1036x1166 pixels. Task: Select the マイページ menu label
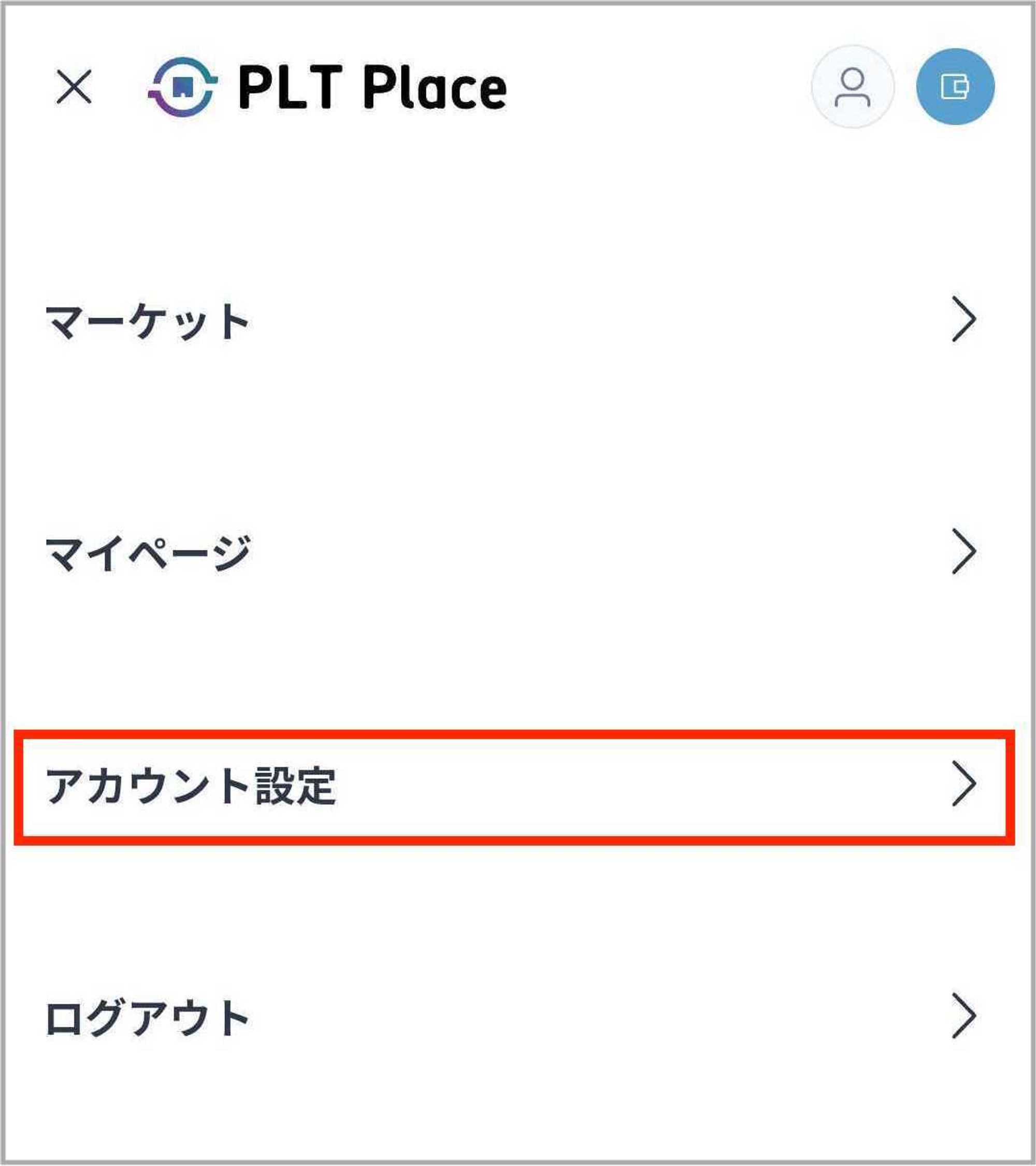pyautogui.click(x=148, y=553)
